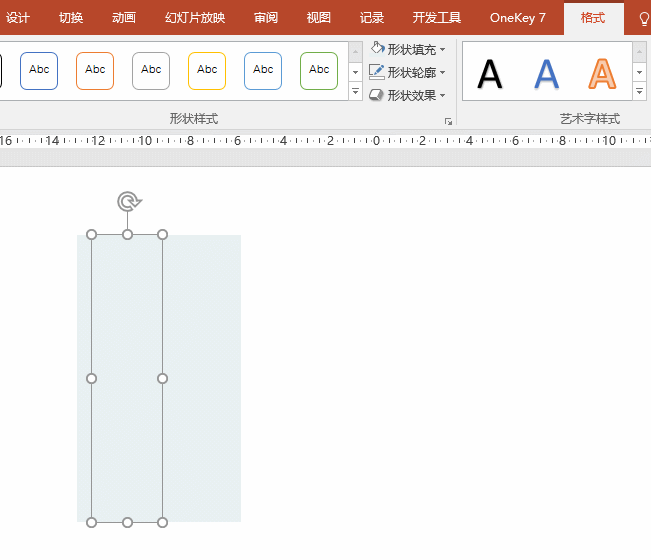
Task: Apply the blue WordArt letter style
Action: [x=546, y=73]
